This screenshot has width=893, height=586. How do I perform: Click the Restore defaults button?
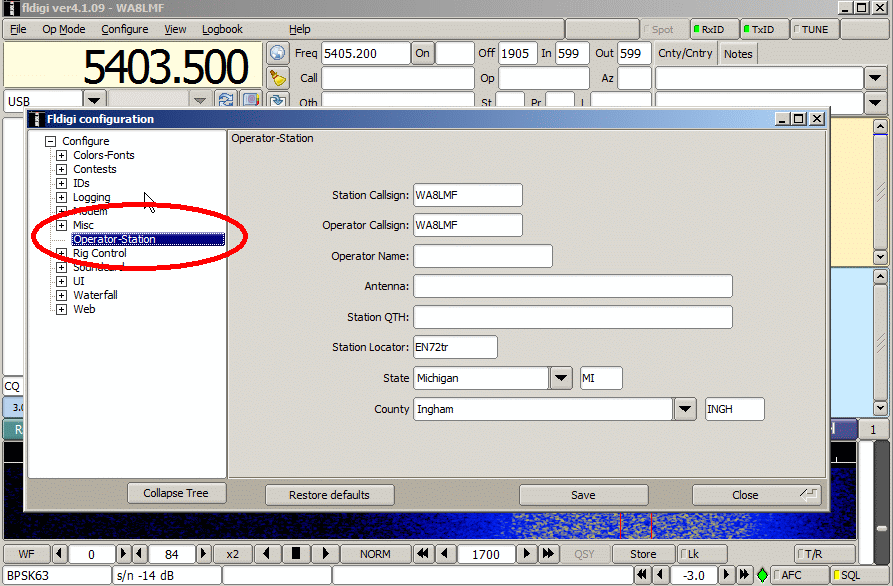(329, 495)
